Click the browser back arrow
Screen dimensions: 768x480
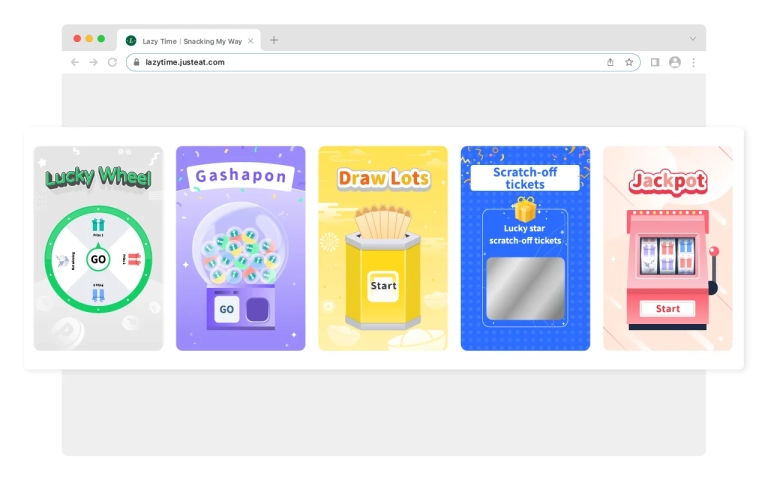74,62
